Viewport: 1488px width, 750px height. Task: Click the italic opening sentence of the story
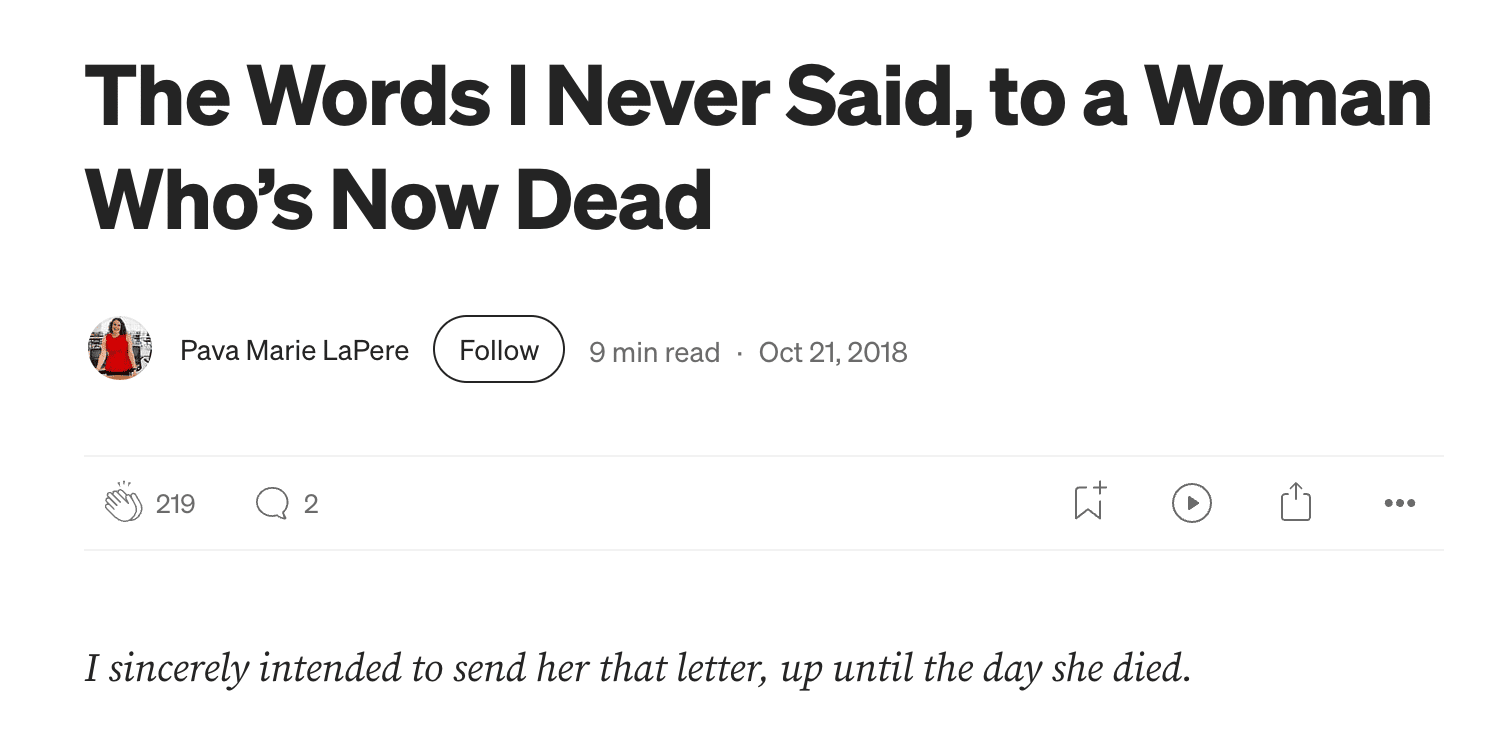(x=637, y=668)
